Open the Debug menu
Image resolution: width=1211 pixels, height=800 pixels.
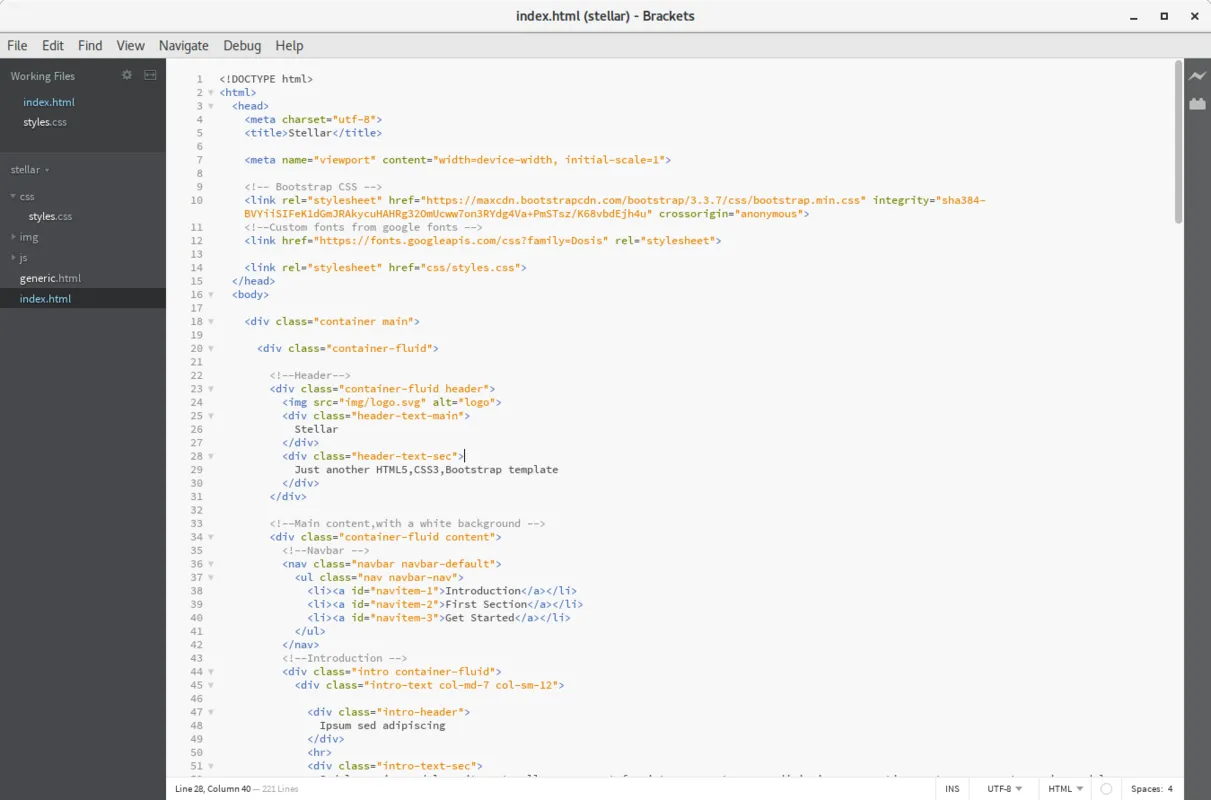242,45
